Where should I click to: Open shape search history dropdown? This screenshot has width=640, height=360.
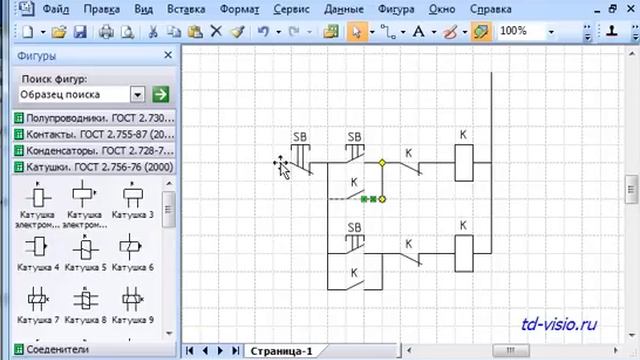[x=138, y=95]
